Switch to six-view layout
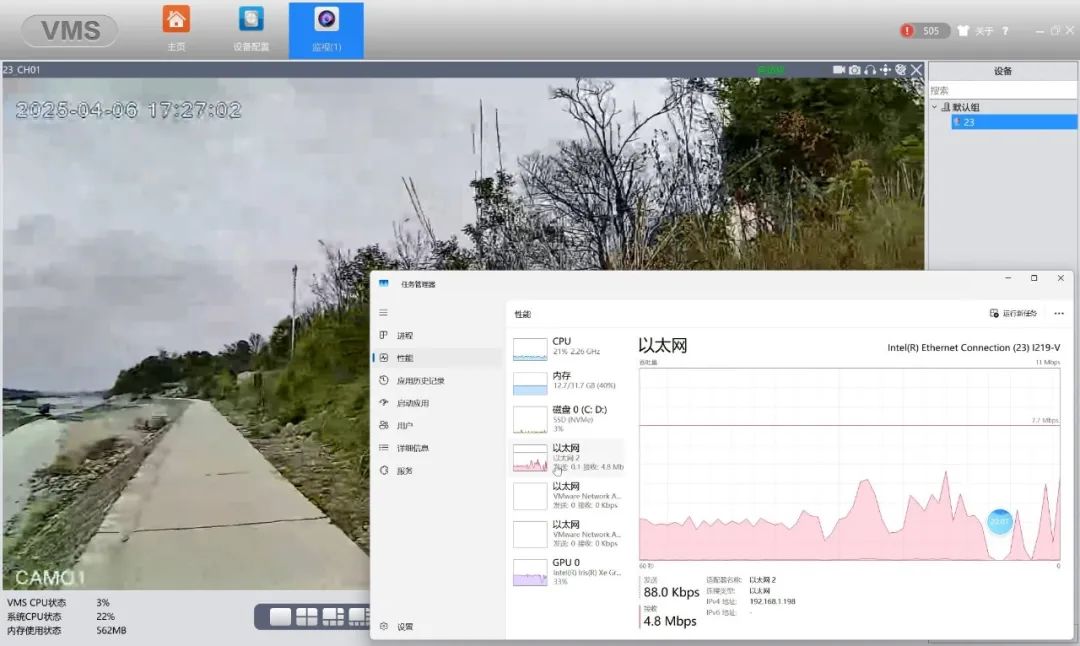This screenshot has height=646, width=1080. pos(333,616)
